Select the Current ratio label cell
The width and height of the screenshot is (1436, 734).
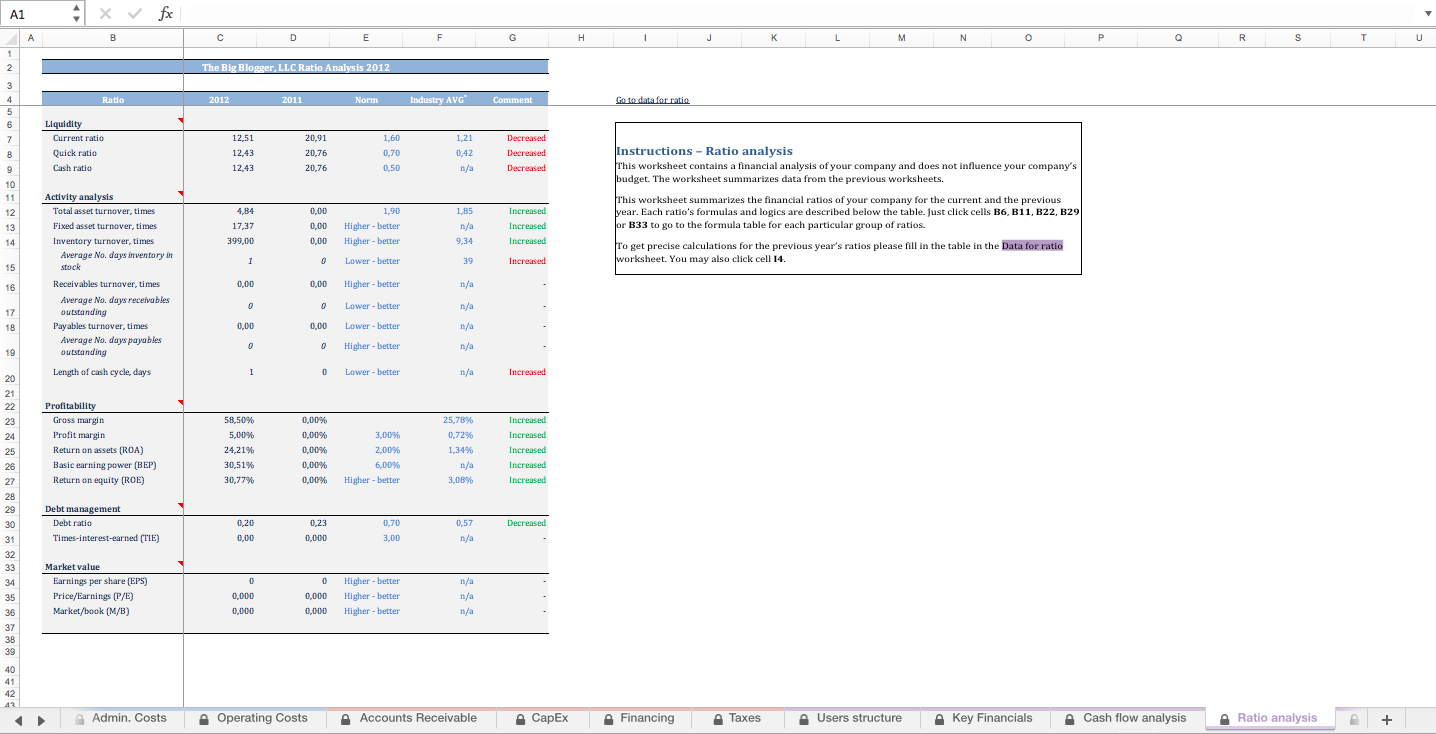pyautogui.click(x=112, y=138)
